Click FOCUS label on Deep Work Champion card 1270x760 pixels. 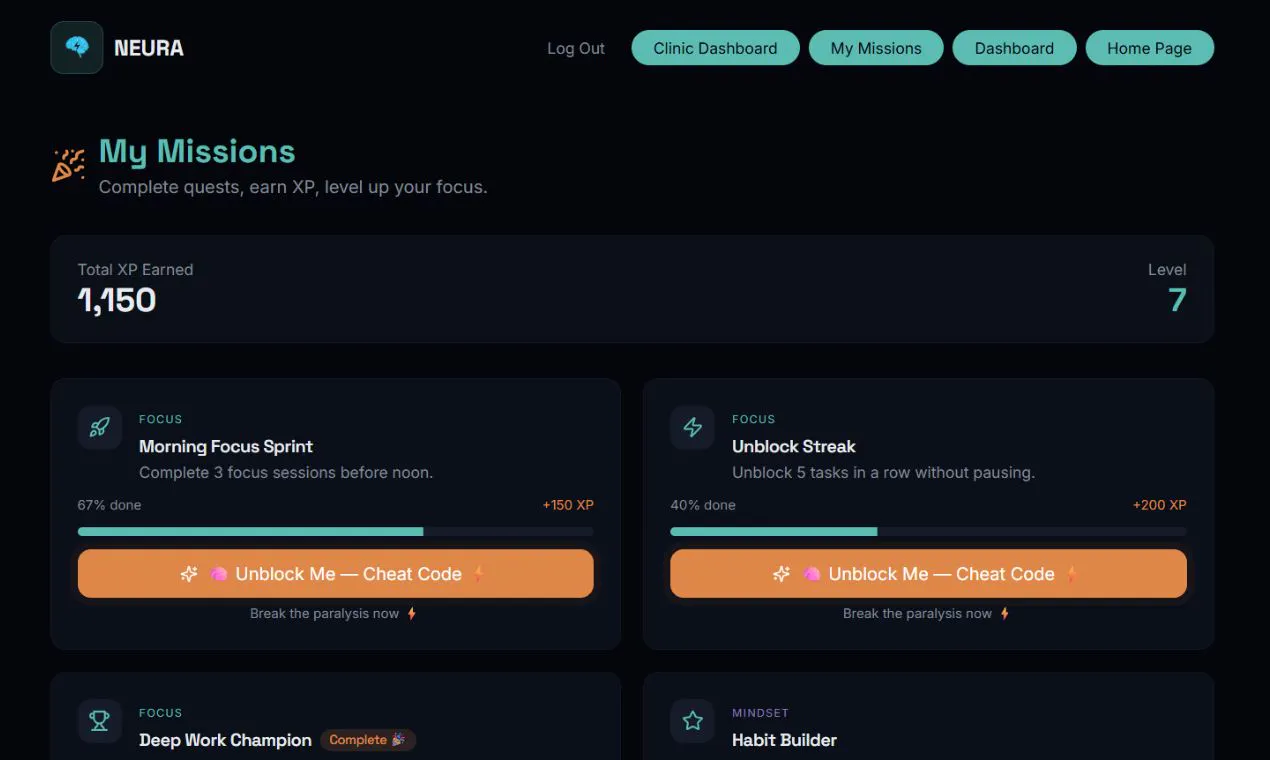coord(161,713)
